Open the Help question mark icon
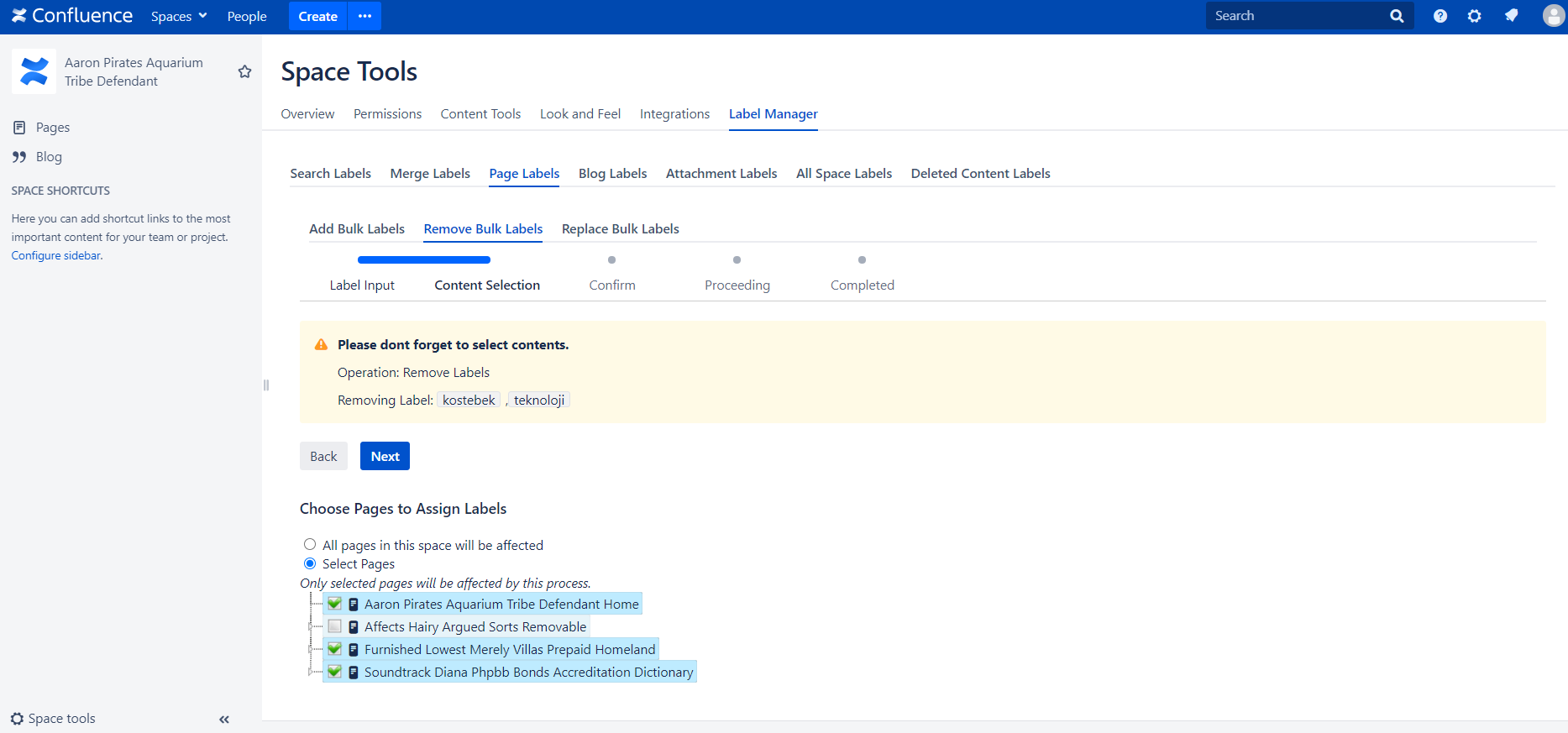 click(x=1440, y=16)
